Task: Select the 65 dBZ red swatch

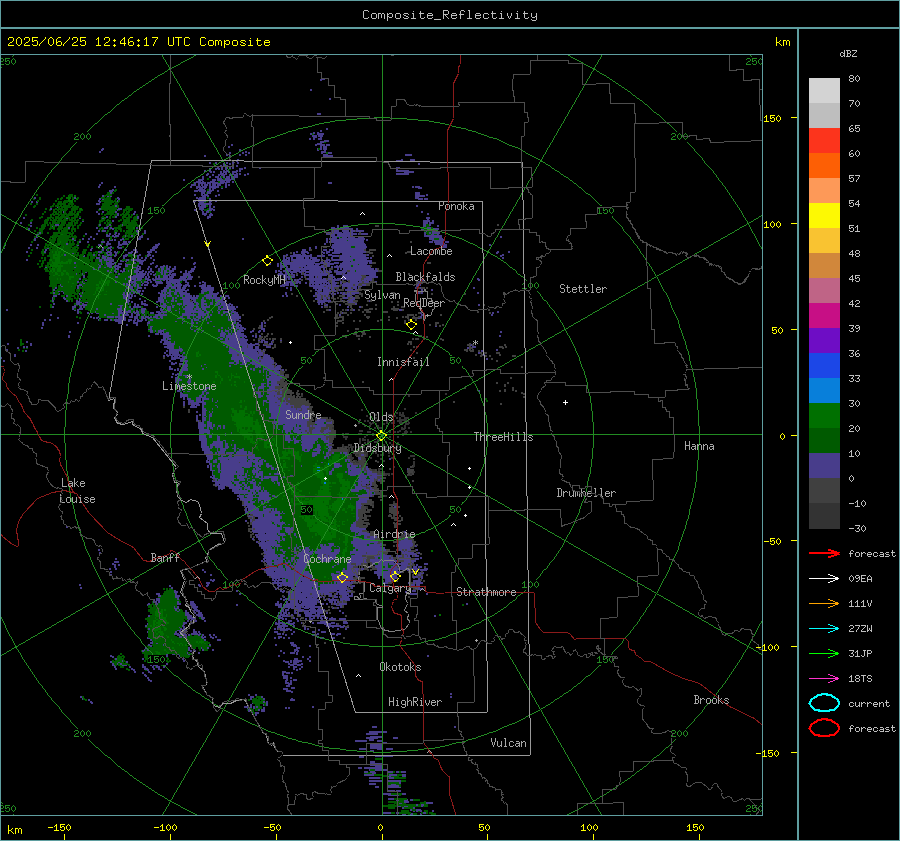Action: (824, 140)
